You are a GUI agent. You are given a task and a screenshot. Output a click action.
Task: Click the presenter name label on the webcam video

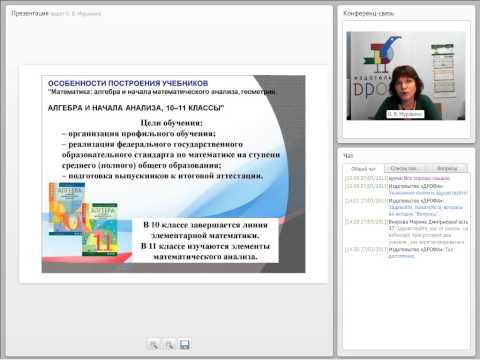(x=405, y=114)
